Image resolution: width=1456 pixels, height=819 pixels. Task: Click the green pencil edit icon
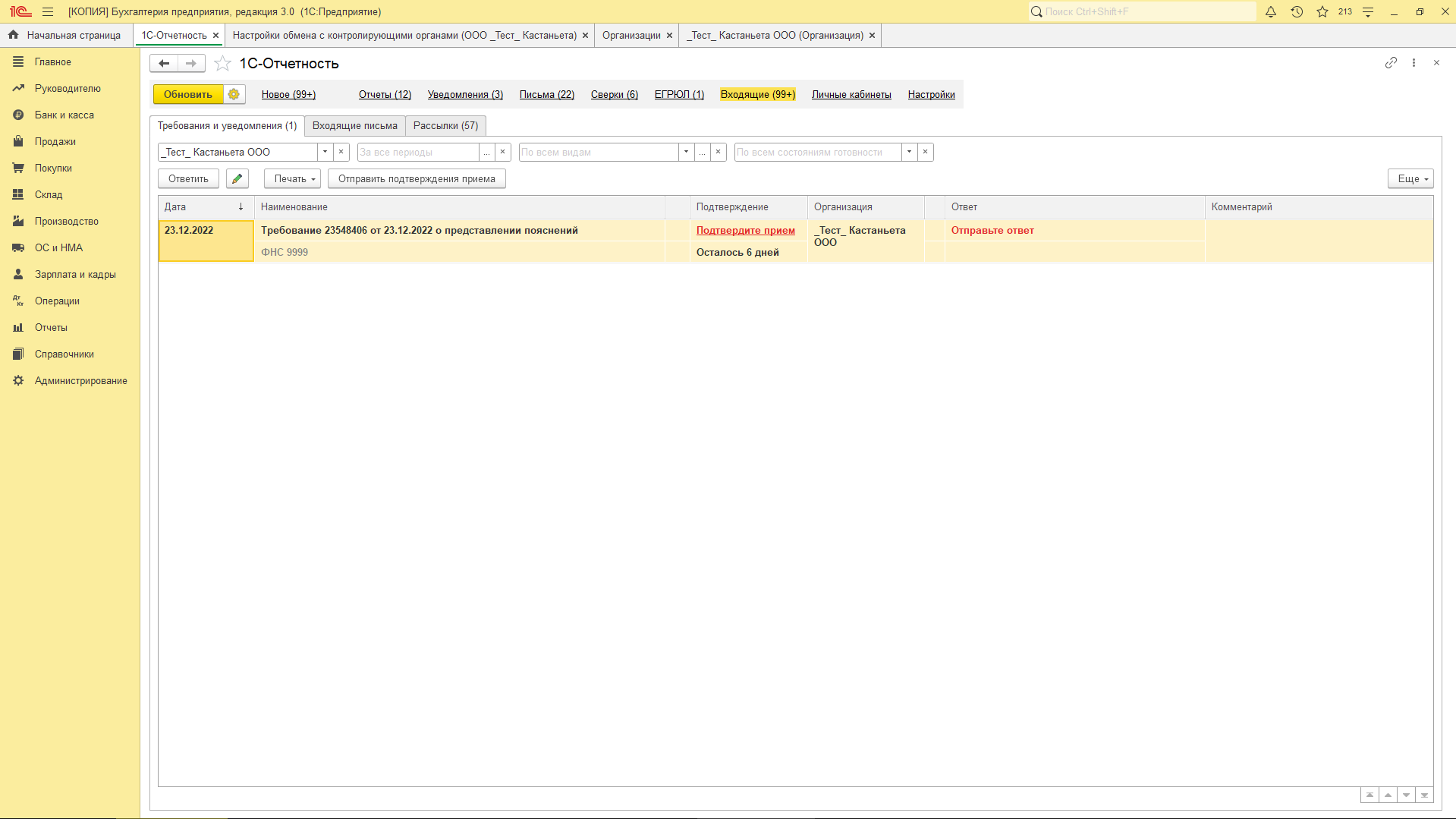click(x=237, y=178)
